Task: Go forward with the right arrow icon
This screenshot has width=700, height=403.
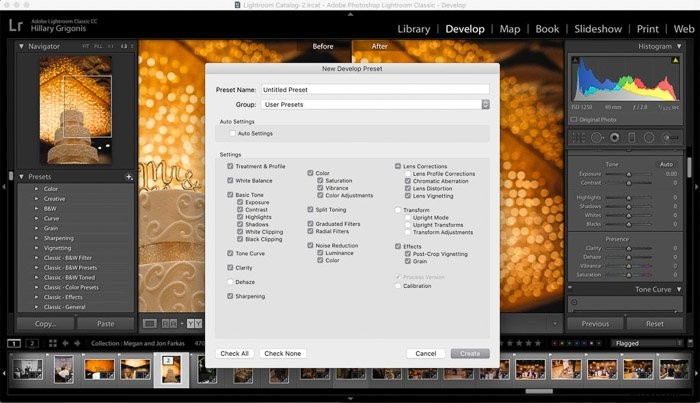Action: click(77, 343)
